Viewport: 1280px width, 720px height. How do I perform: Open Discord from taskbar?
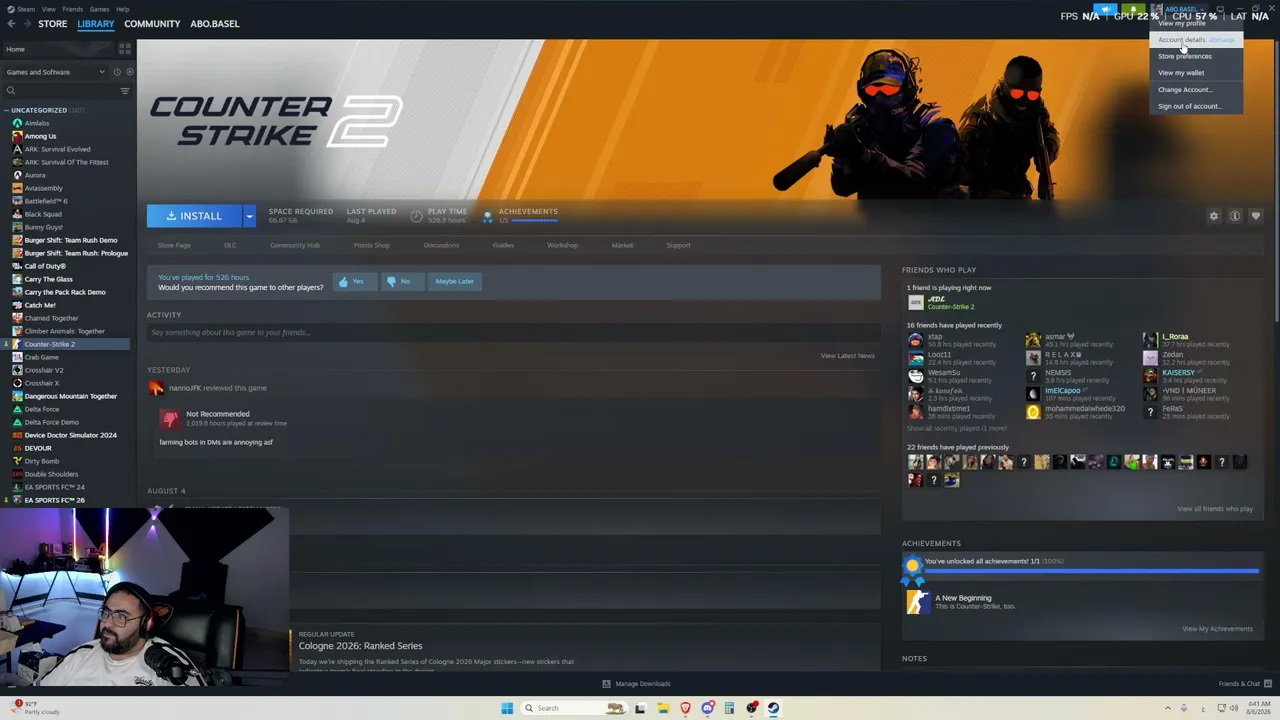pyautogui.click(x=708, y=708)
